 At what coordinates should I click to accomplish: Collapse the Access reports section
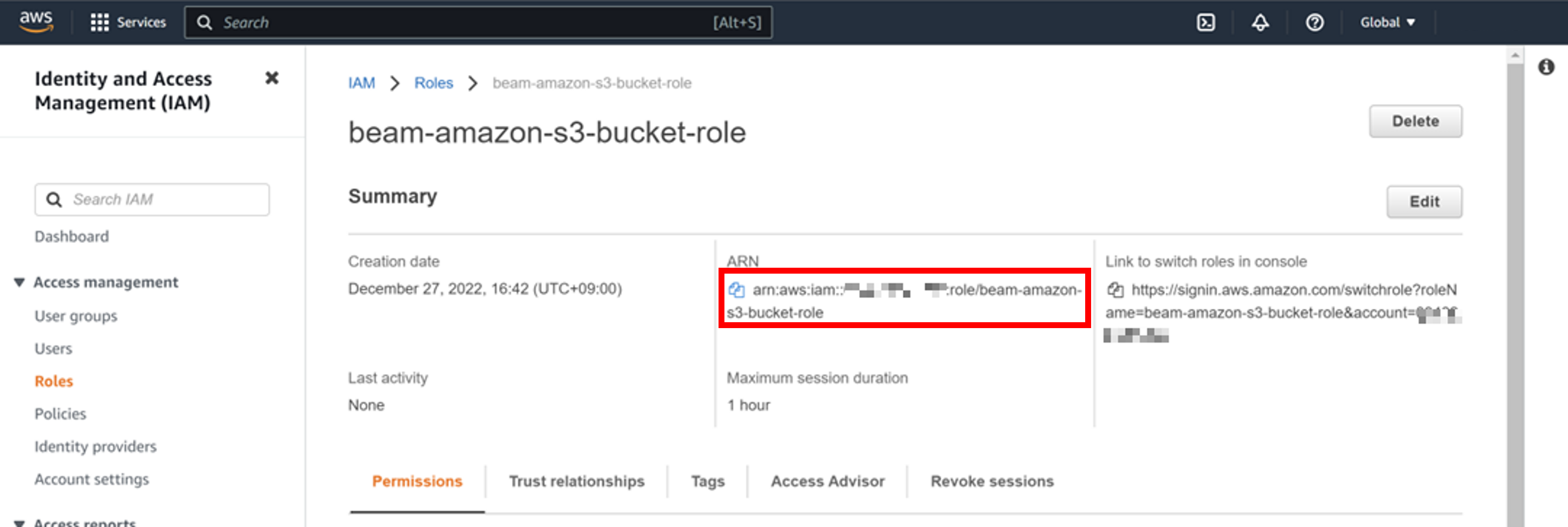click(19, 522)
